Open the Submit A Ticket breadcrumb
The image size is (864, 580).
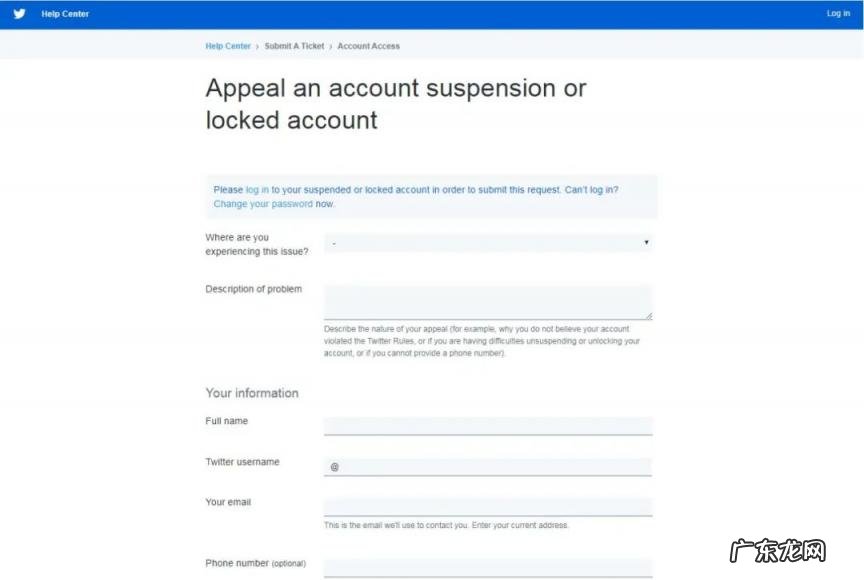(294, 46)
